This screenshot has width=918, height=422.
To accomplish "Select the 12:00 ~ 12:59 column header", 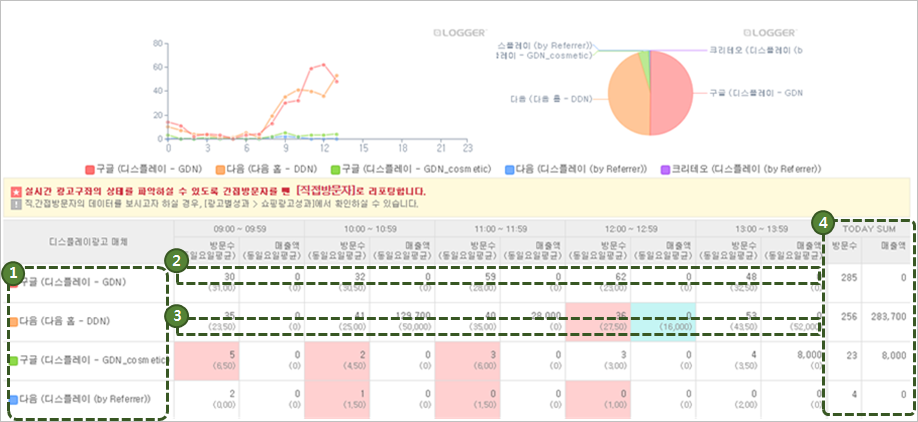I will tap(631, 229).
